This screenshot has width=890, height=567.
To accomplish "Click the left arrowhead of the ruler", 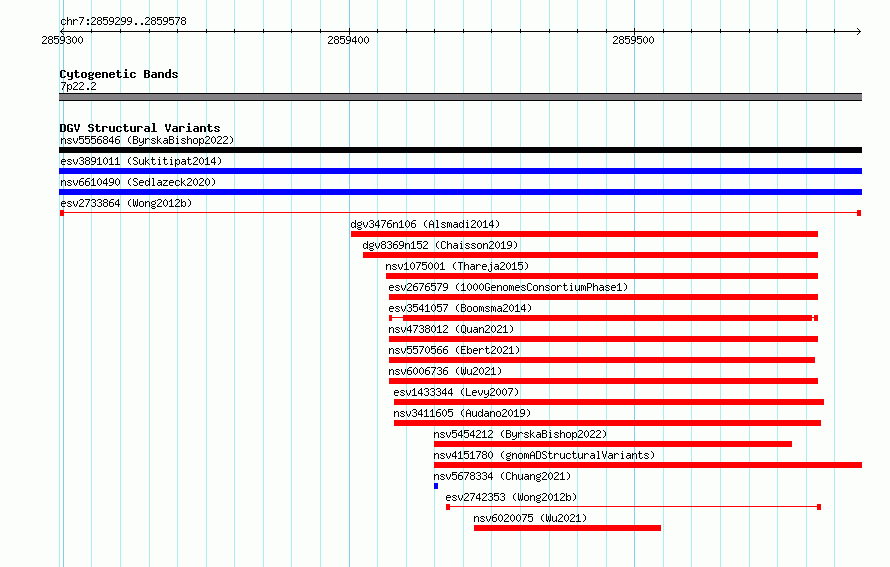I will tap(62, 31).
